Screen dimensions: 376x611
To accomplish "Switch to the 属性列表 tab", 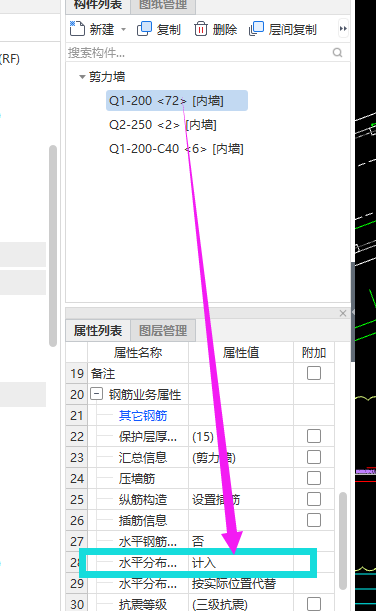I will click(98, 331).
